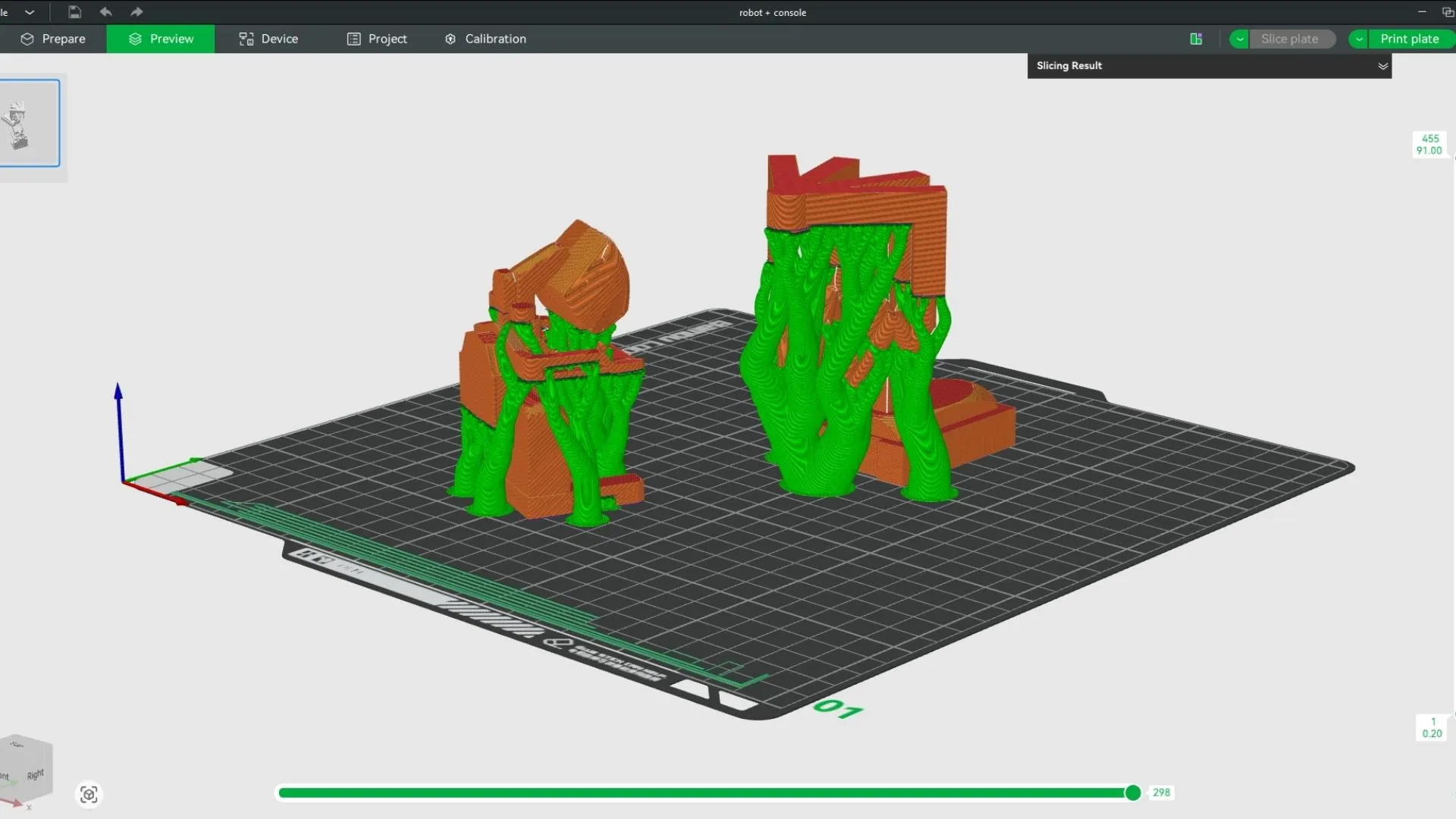Click the reset camera view icon
This screenshot has height=819, width=1456.
tap(89, 794)
